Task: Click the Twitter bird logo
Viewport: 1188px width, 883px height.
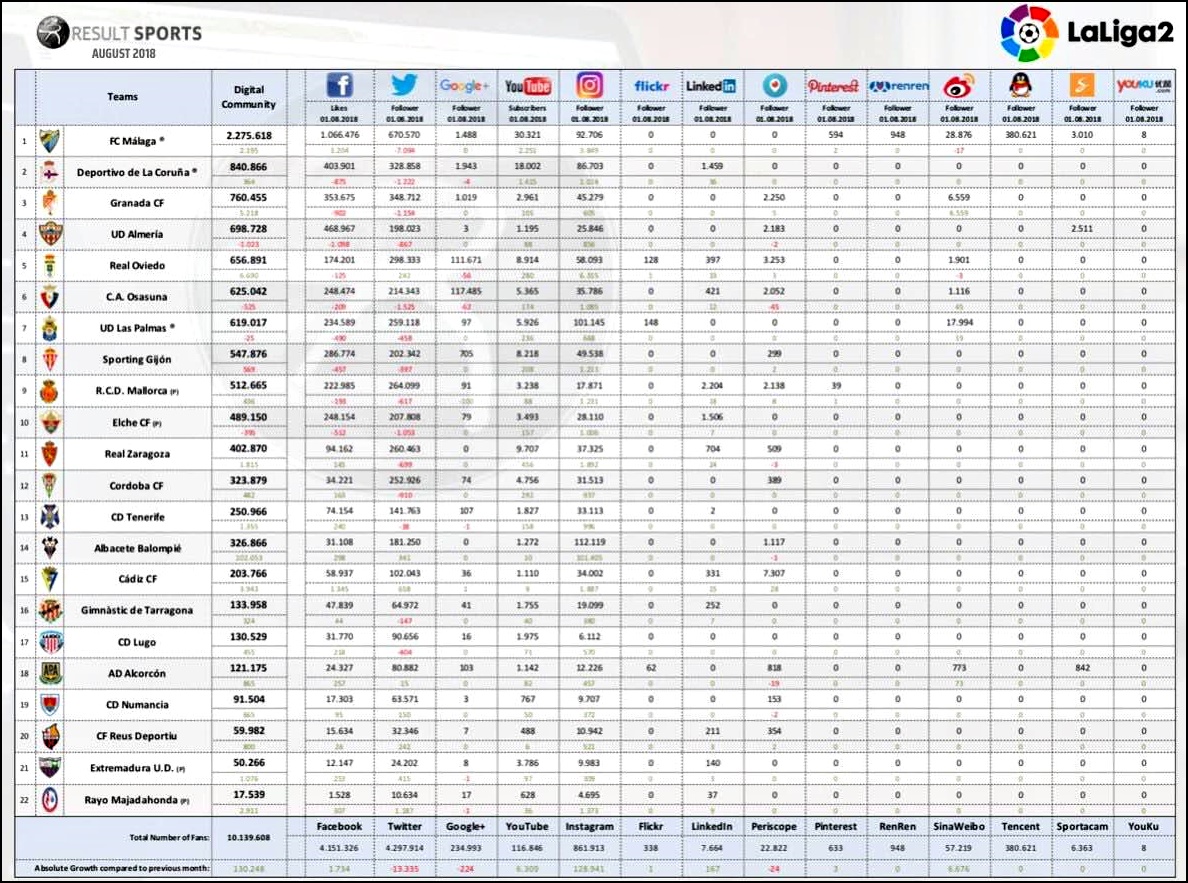Action: click(405, 85)
